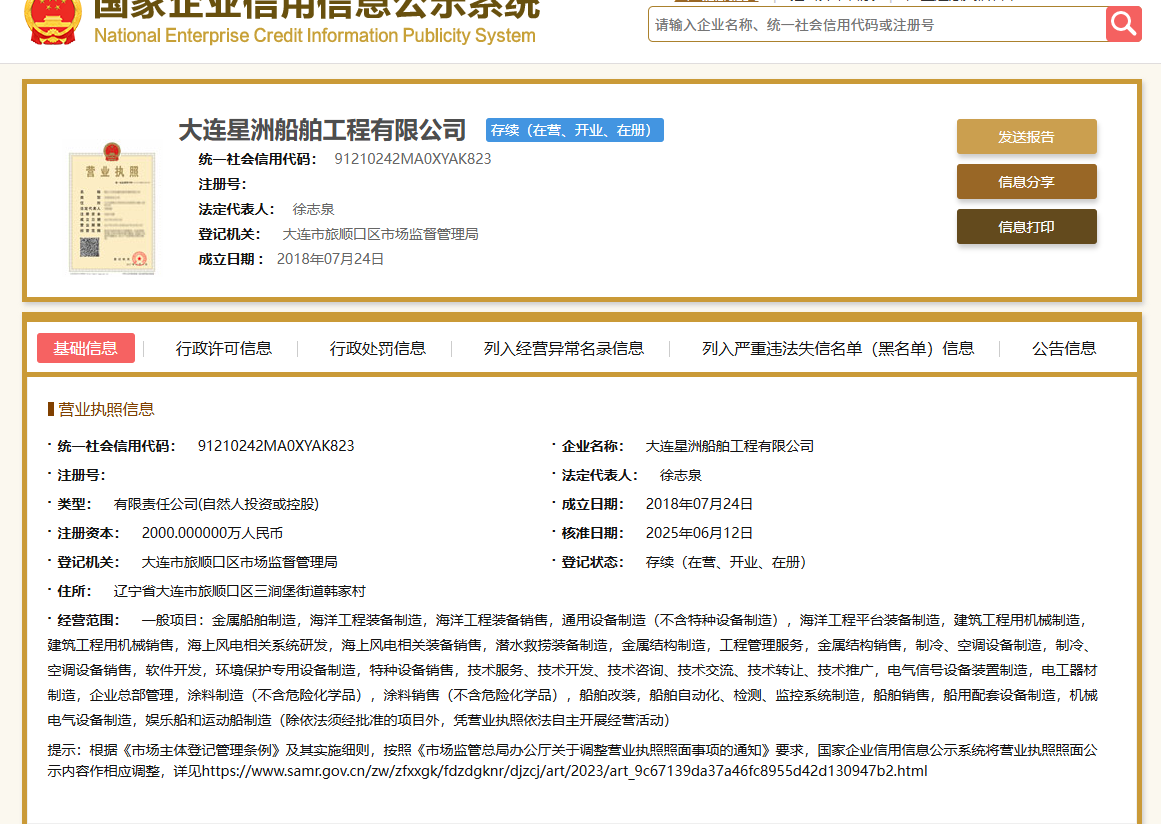Click the National Enterprise Credit Information Publicity System title

coord(314,36)
